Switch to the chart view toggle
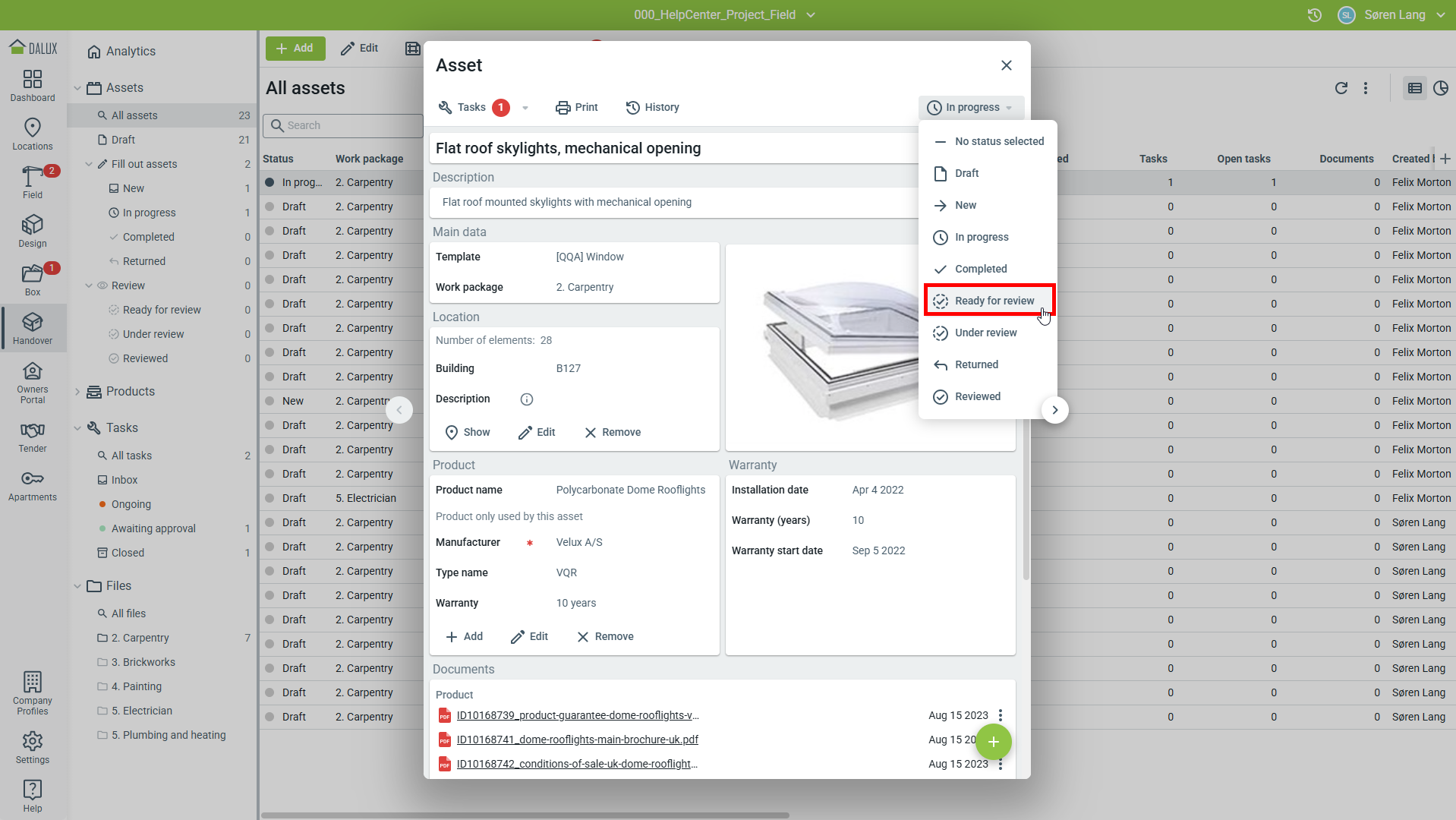The image size is (1456, 820). click(x=1440, y=88)
